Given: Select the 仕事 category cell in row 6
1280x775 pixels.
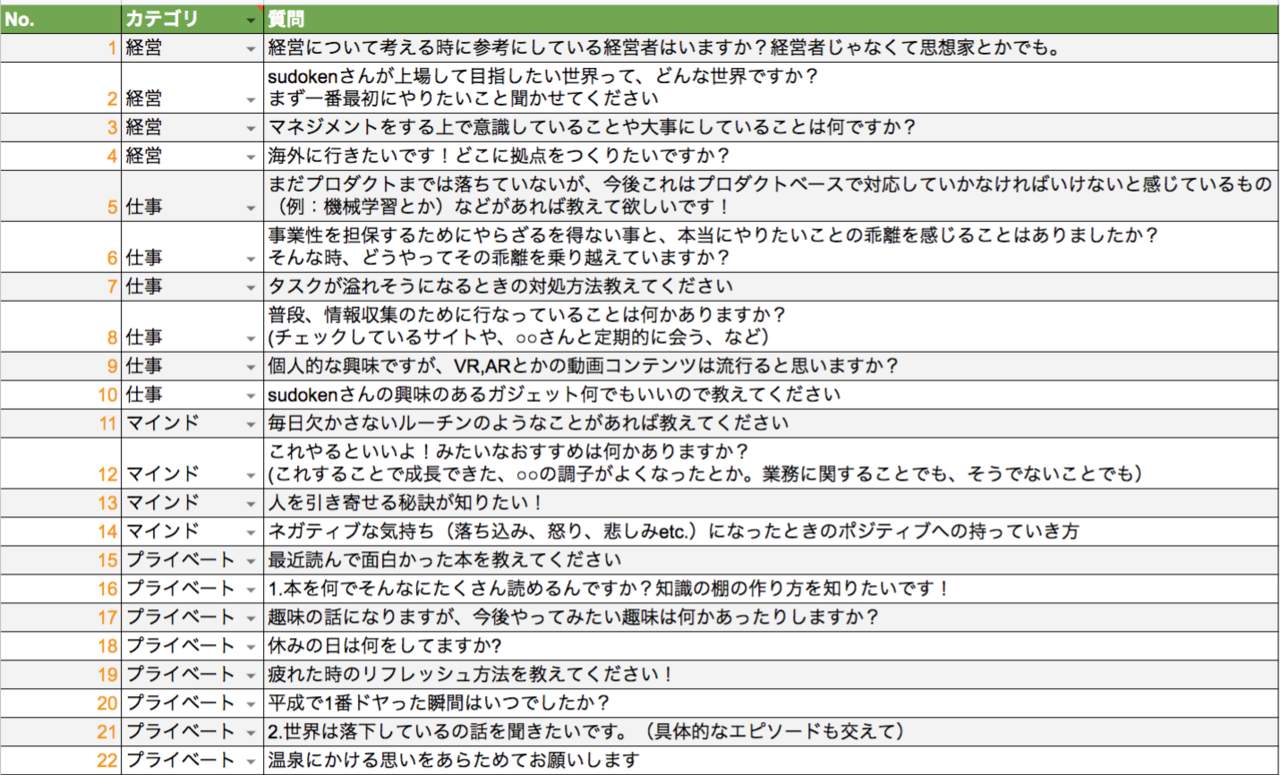Looking at the screenshot, I should pyautogui.click(x=192, y=247).
